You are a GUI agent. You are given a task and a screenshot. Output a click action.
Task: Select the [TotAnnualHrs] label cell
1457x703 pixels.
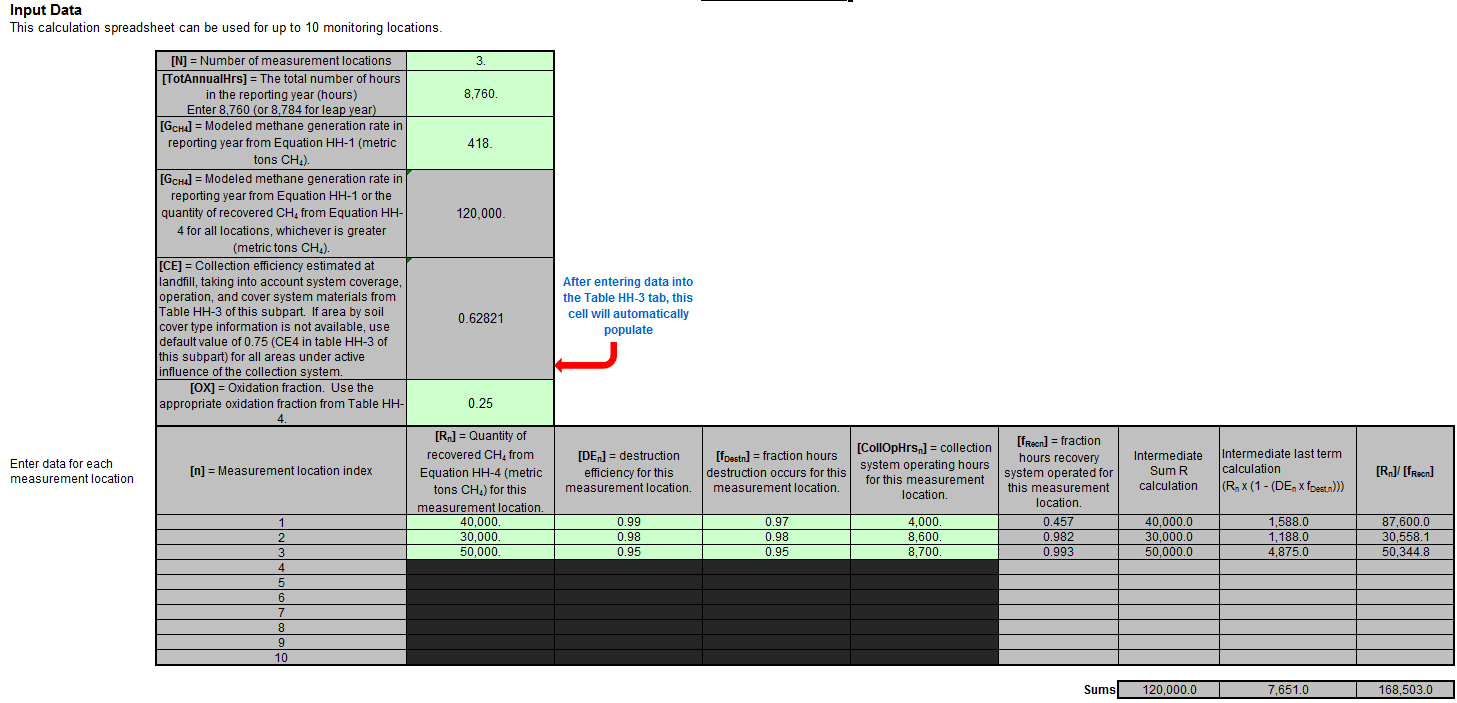click(x=281, y=94)
